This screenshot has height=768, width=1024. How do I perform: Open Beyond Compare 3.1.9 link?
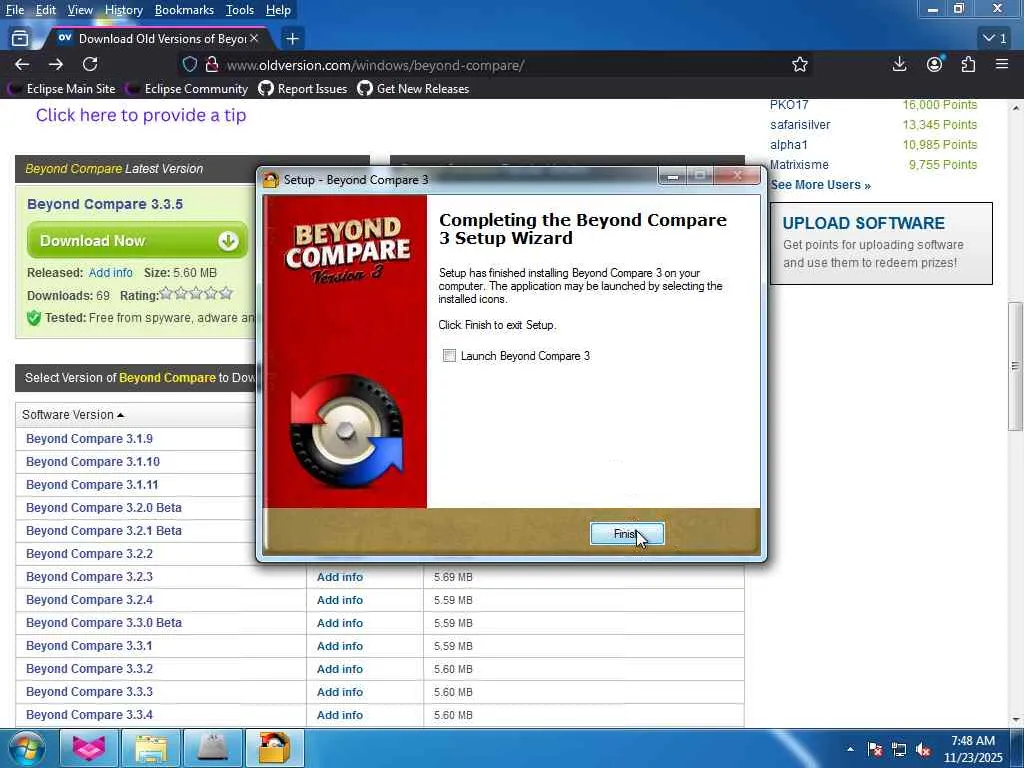89,438
